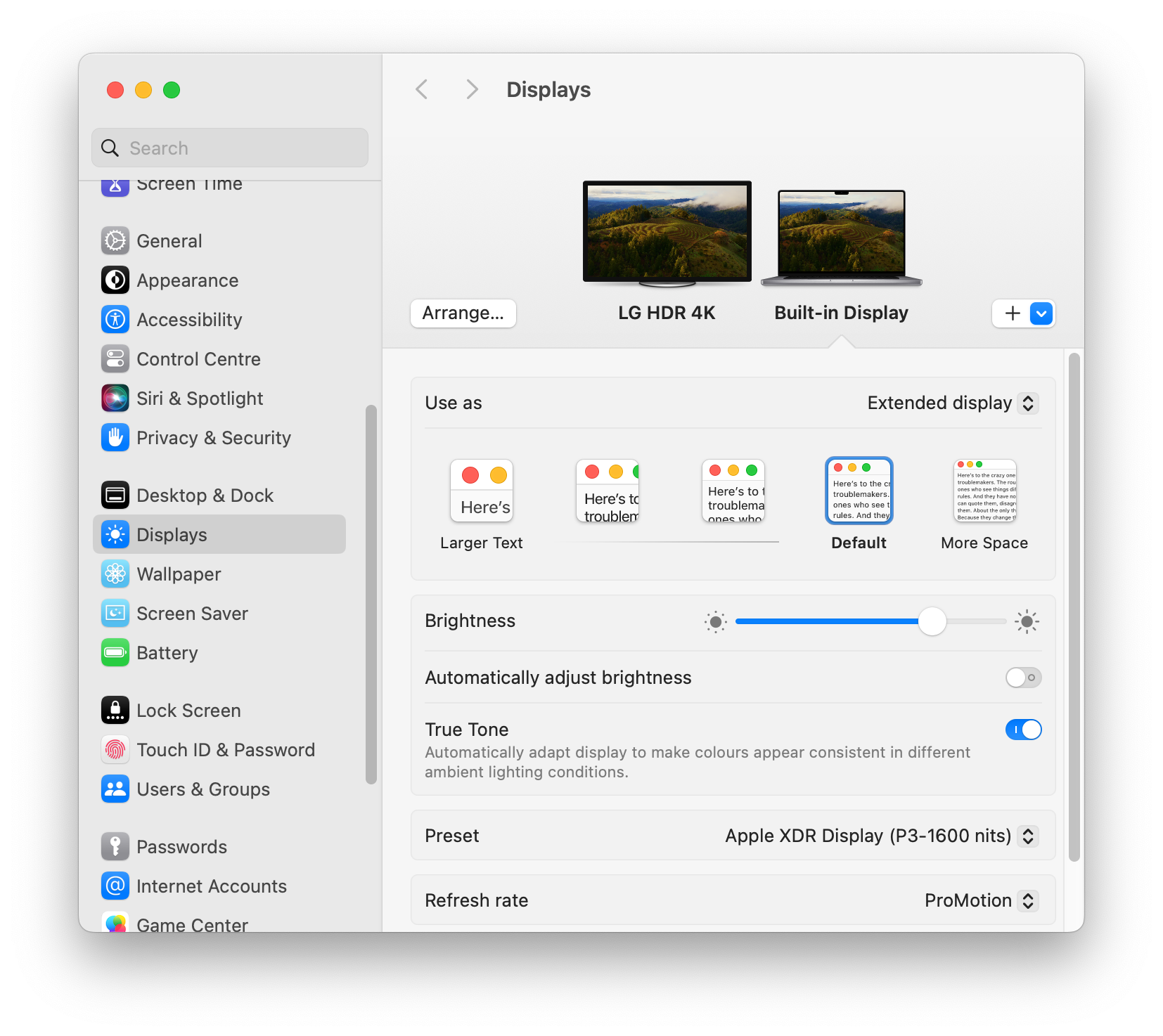
Task: Click the Brightness slider knob
Action: 932,621
